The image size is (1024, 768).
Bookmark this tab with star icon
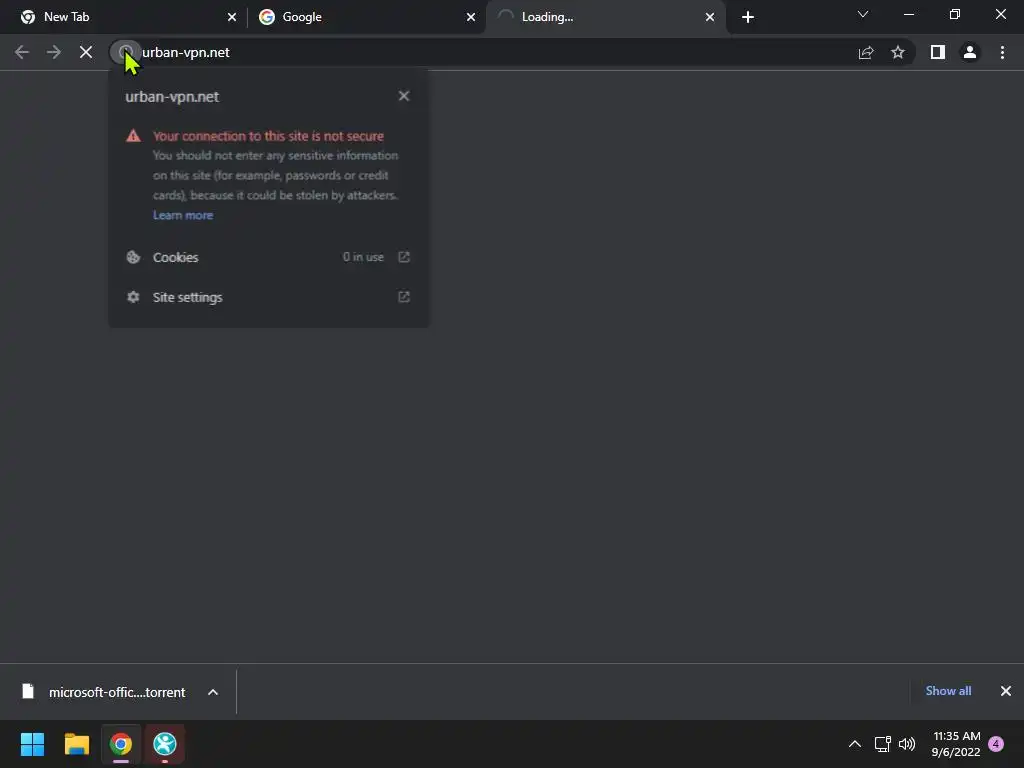(x=898, y=52)
